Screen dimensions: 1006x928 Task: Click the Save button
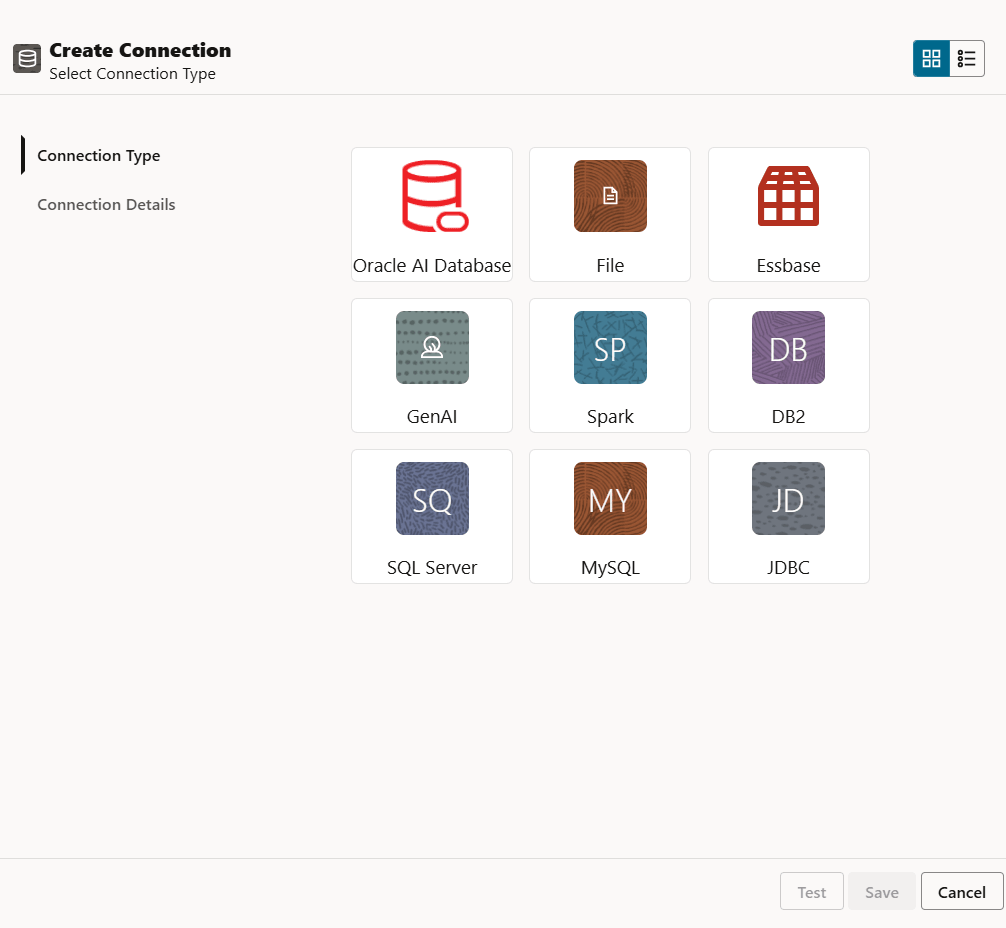tap(882, 891)
